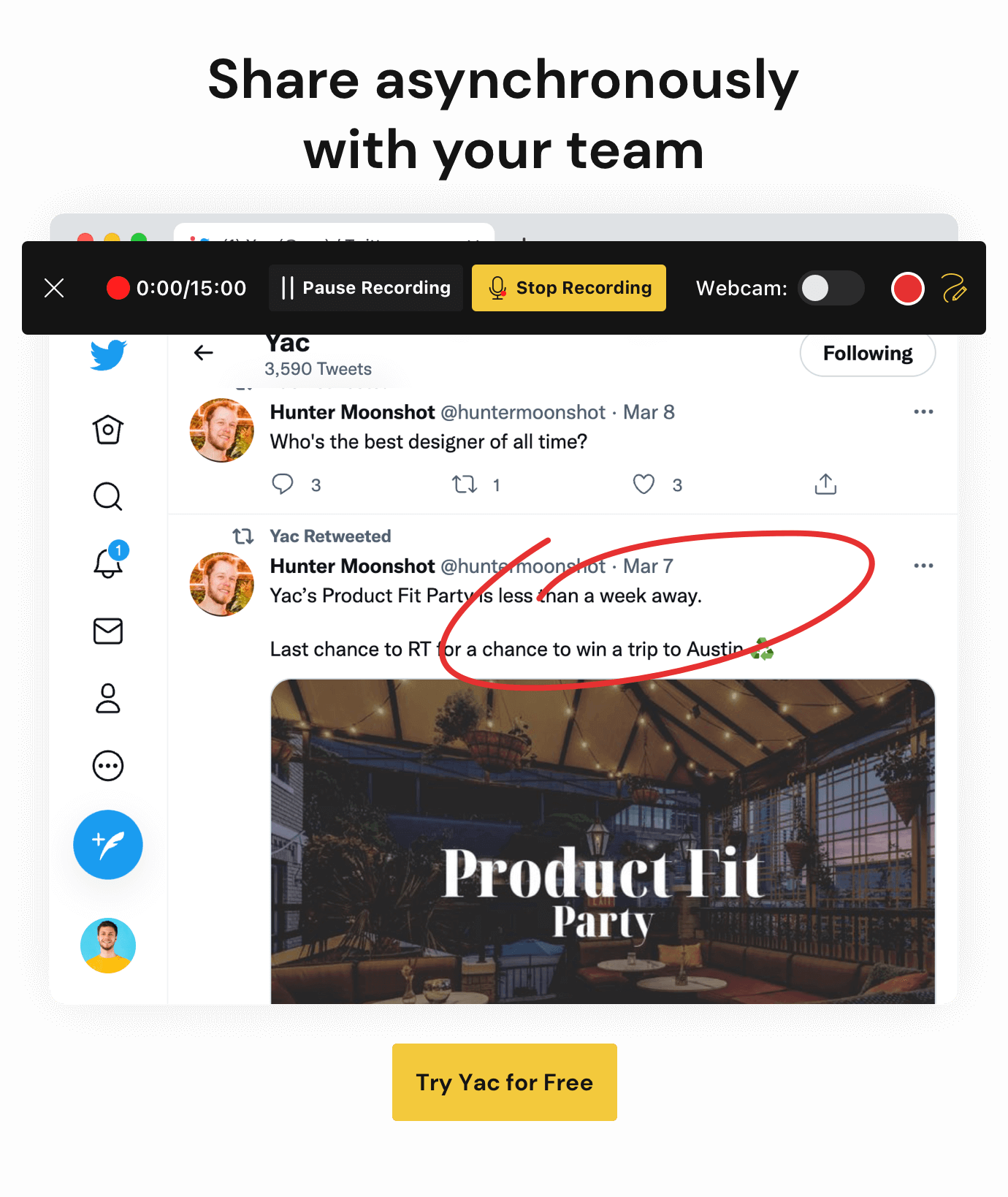The width and height of the screenshot is (1008, 1197).
Task: Open options menu on the Mar 8 tweet
Action: click(923, 412)
